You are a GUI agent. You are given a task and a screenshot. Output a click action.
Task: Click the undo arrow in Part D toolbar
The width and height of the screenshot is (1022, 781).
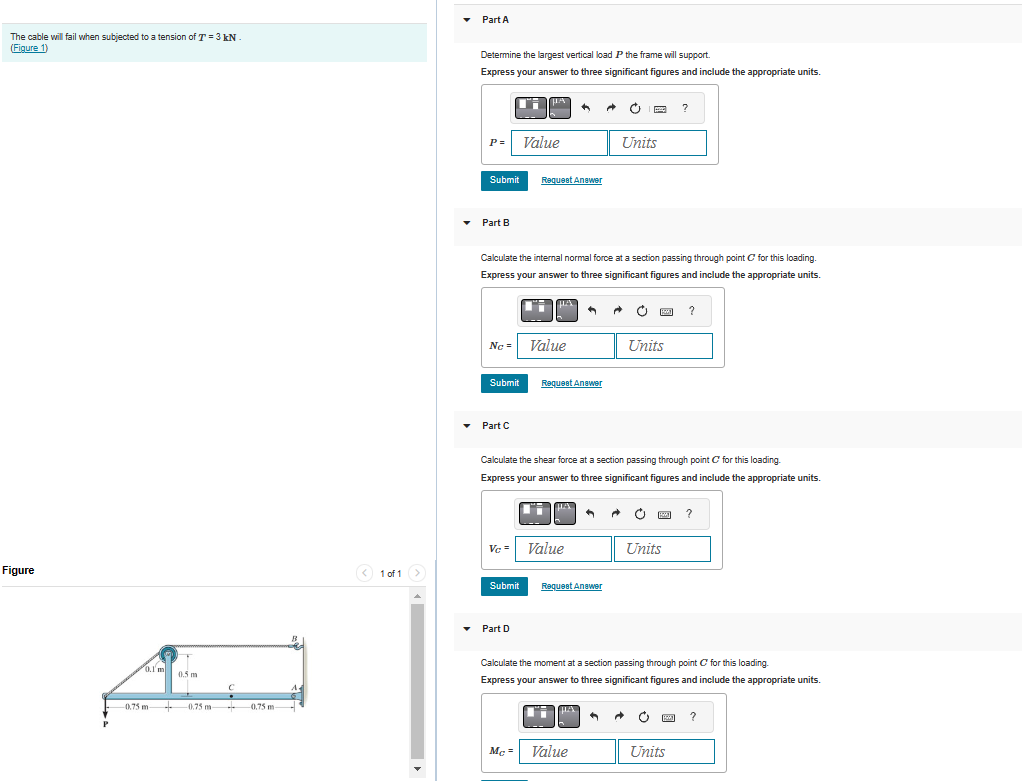tap(592, 716)
